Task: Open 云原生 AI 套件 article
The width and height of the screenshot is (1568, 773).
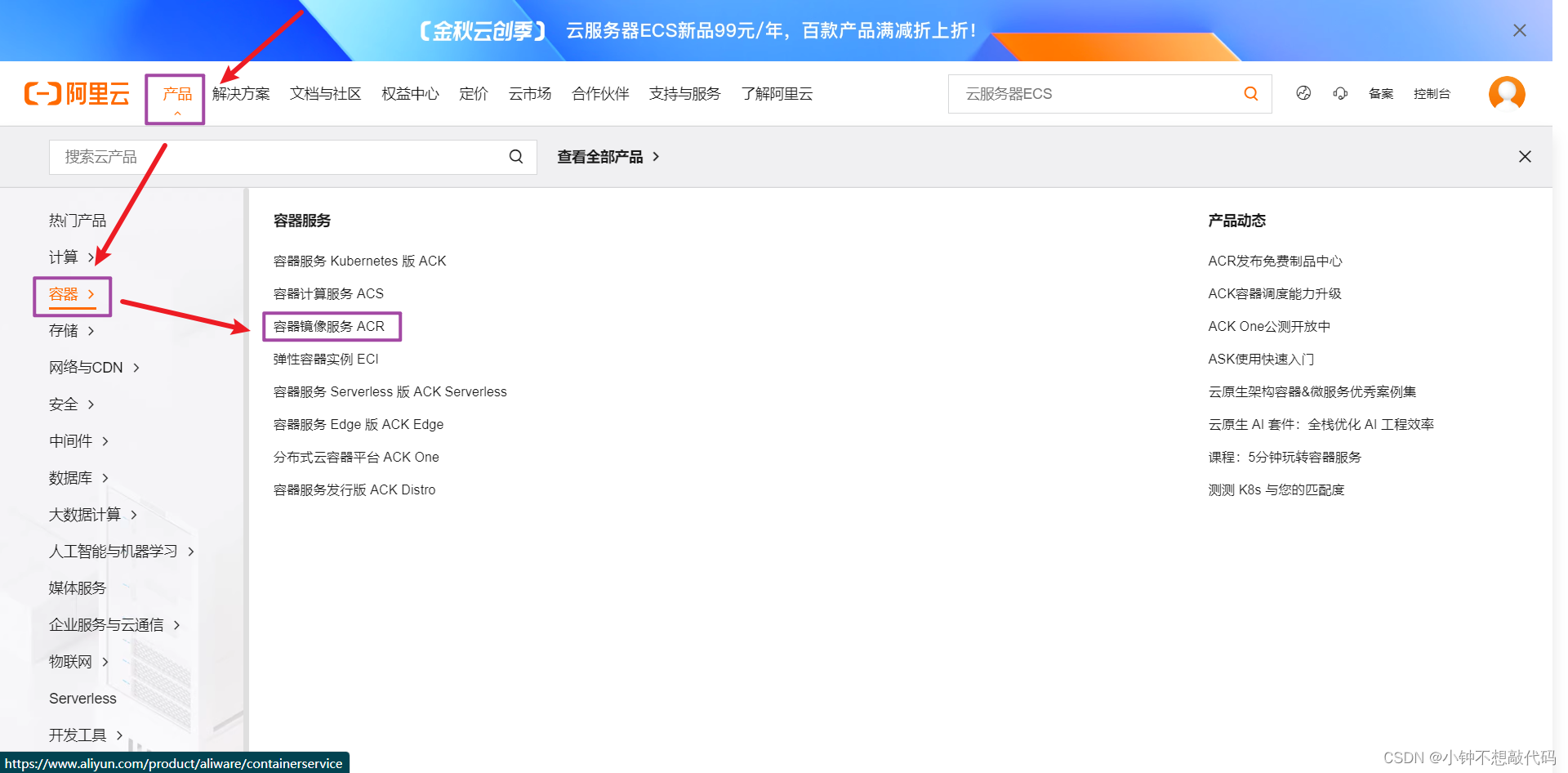Action: (x=1321, y=425)
